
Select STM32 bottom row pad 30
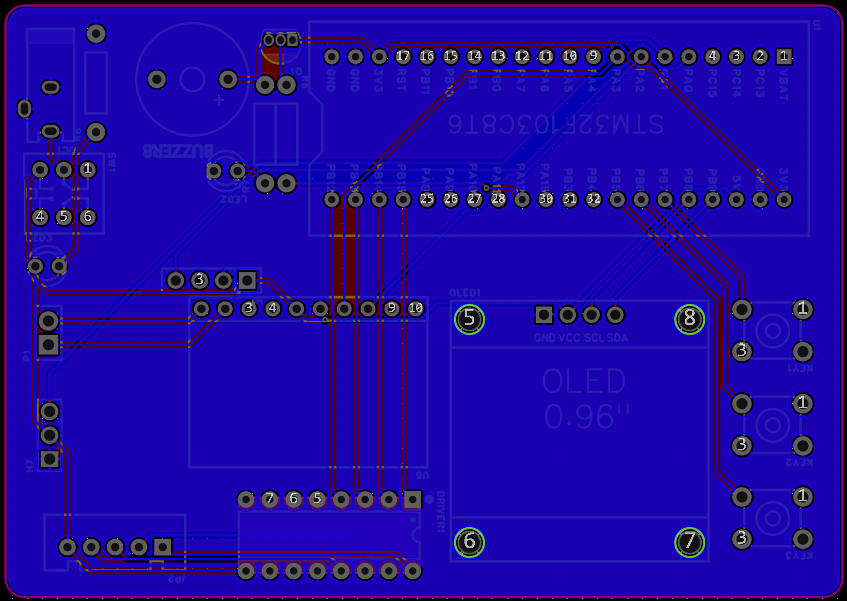[546, 199]
